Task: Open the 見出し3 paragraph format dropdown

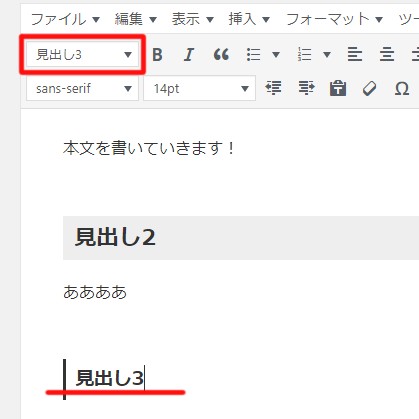Action: pyautogui.click(x=82, y=54)
